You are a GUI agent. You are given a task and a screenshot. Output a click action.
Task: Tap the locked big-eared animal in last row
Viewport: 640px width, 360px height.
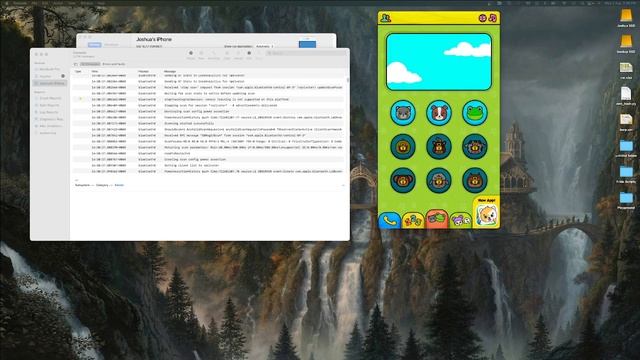pos(403,180)
